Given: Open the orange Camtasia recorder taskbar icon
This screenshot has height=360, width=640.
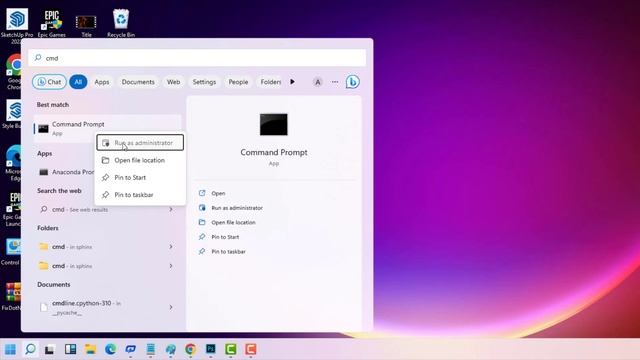Looking at the screenshot, I should [251, 349].
